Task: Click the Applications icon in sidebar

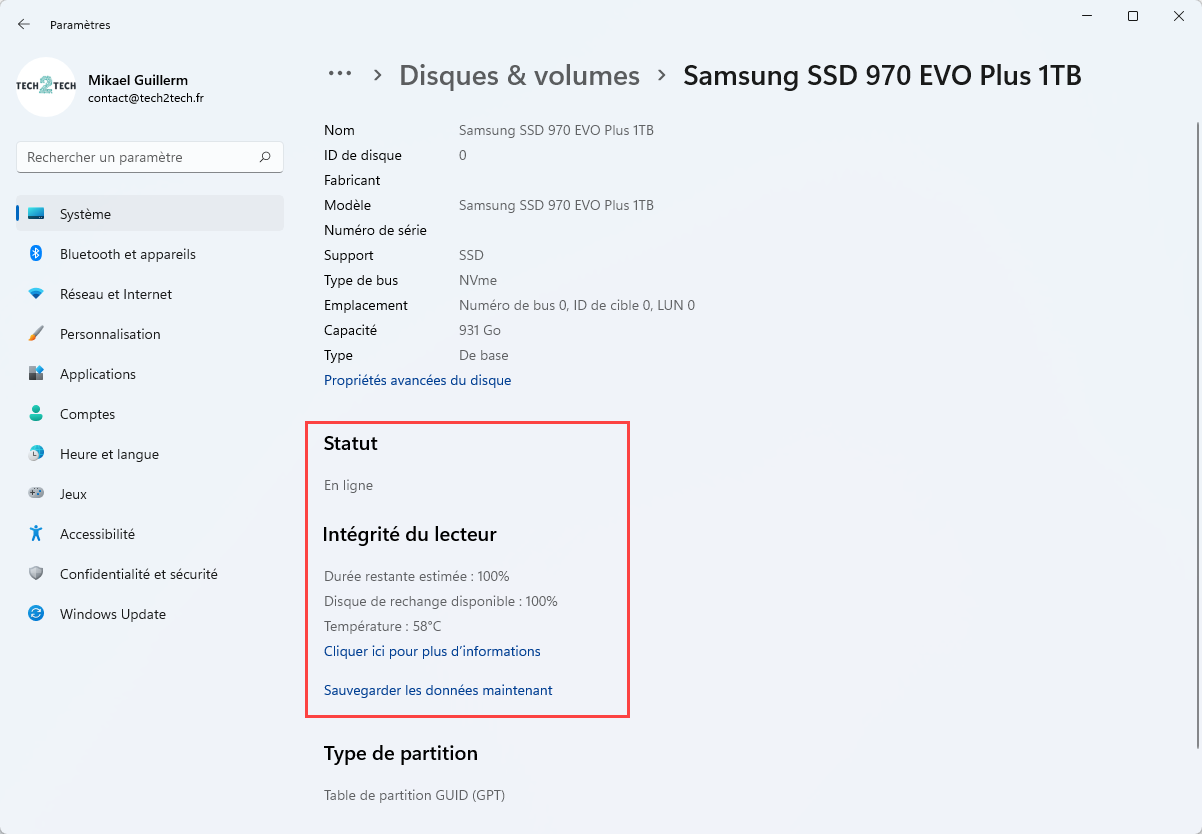Action: click(36, 374)
